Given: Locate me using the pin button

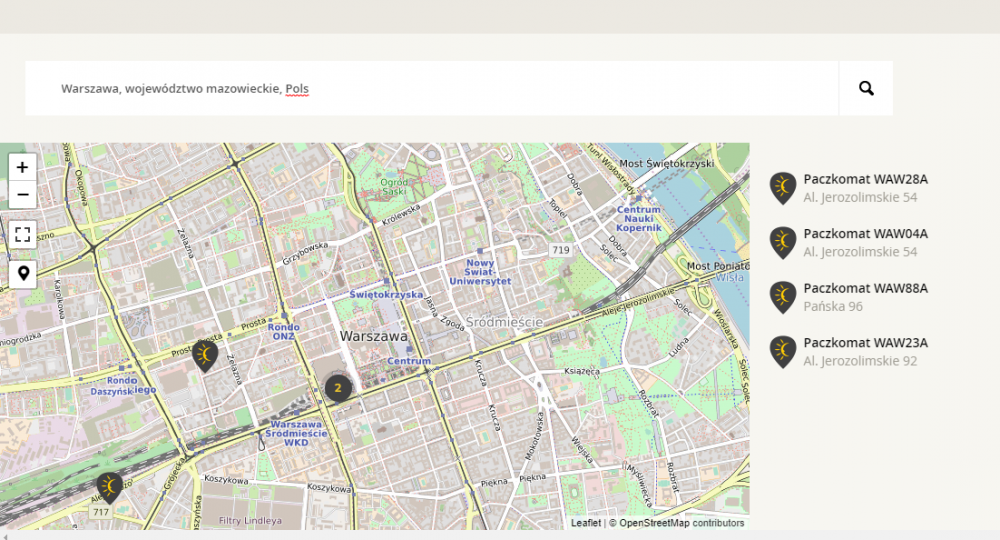Looking at the screenshot, I should click(22, 274).
